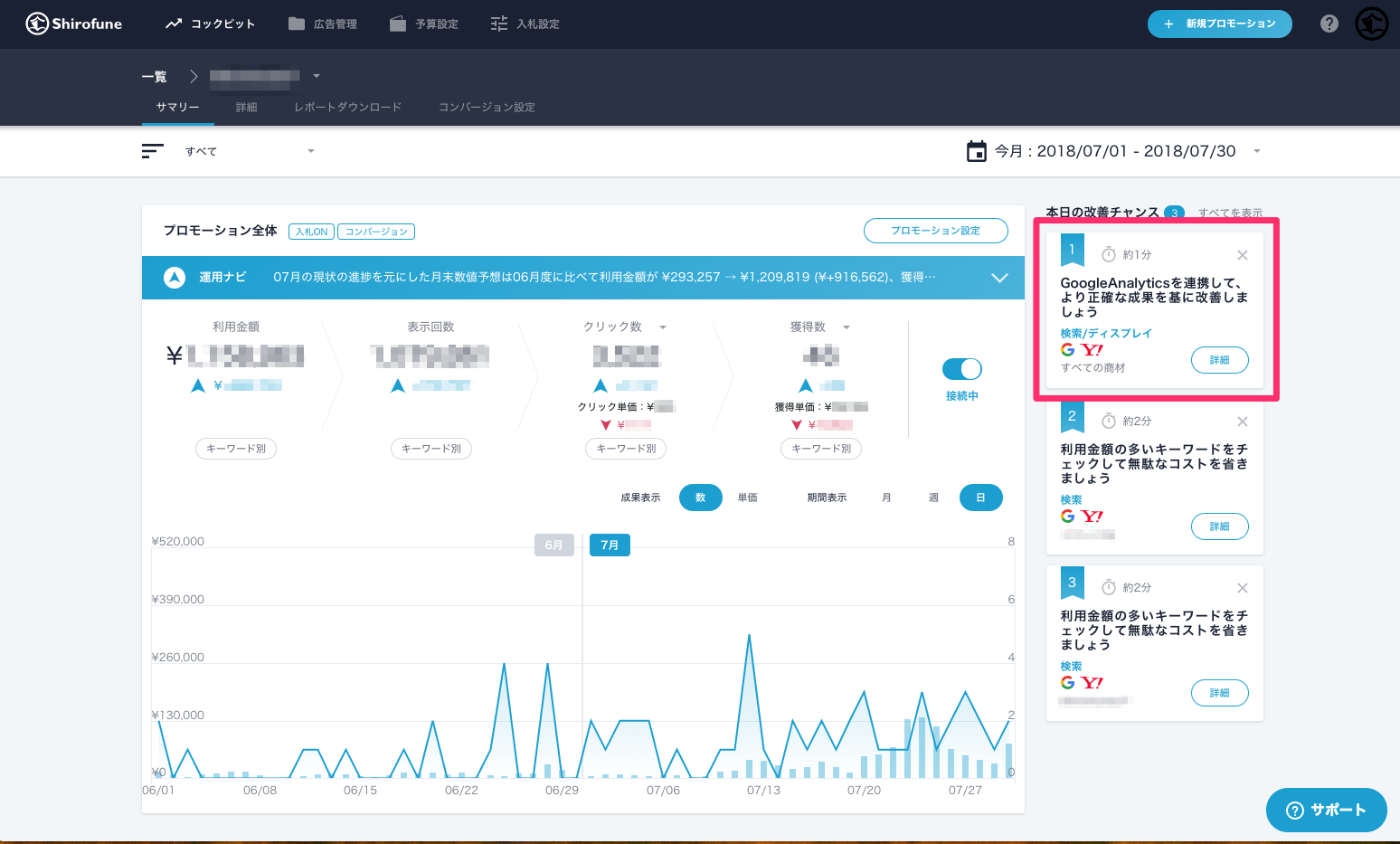Click the filter lines icon

(153, 151)
